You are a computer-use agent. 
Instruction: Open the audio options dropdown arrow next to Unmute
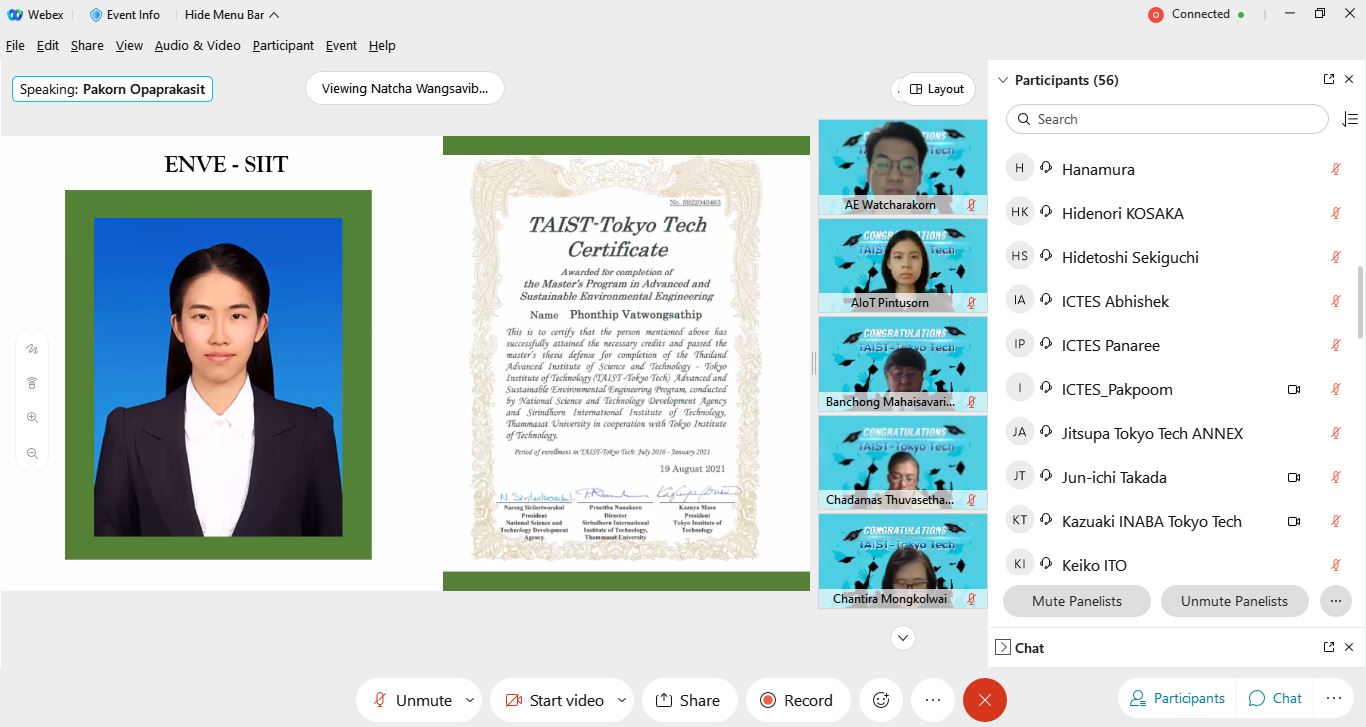[471, 700]
